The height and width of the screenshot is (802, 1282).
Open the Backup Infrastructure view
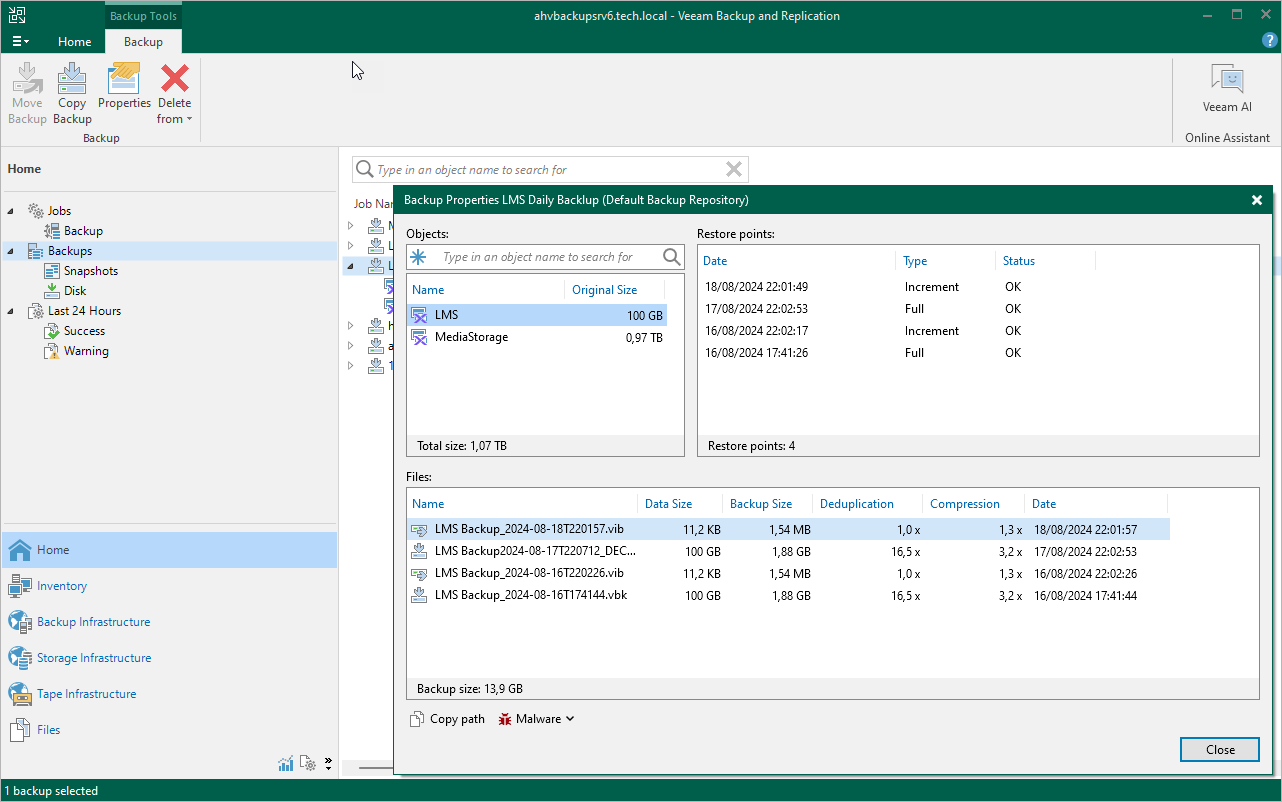coord(93,622)
